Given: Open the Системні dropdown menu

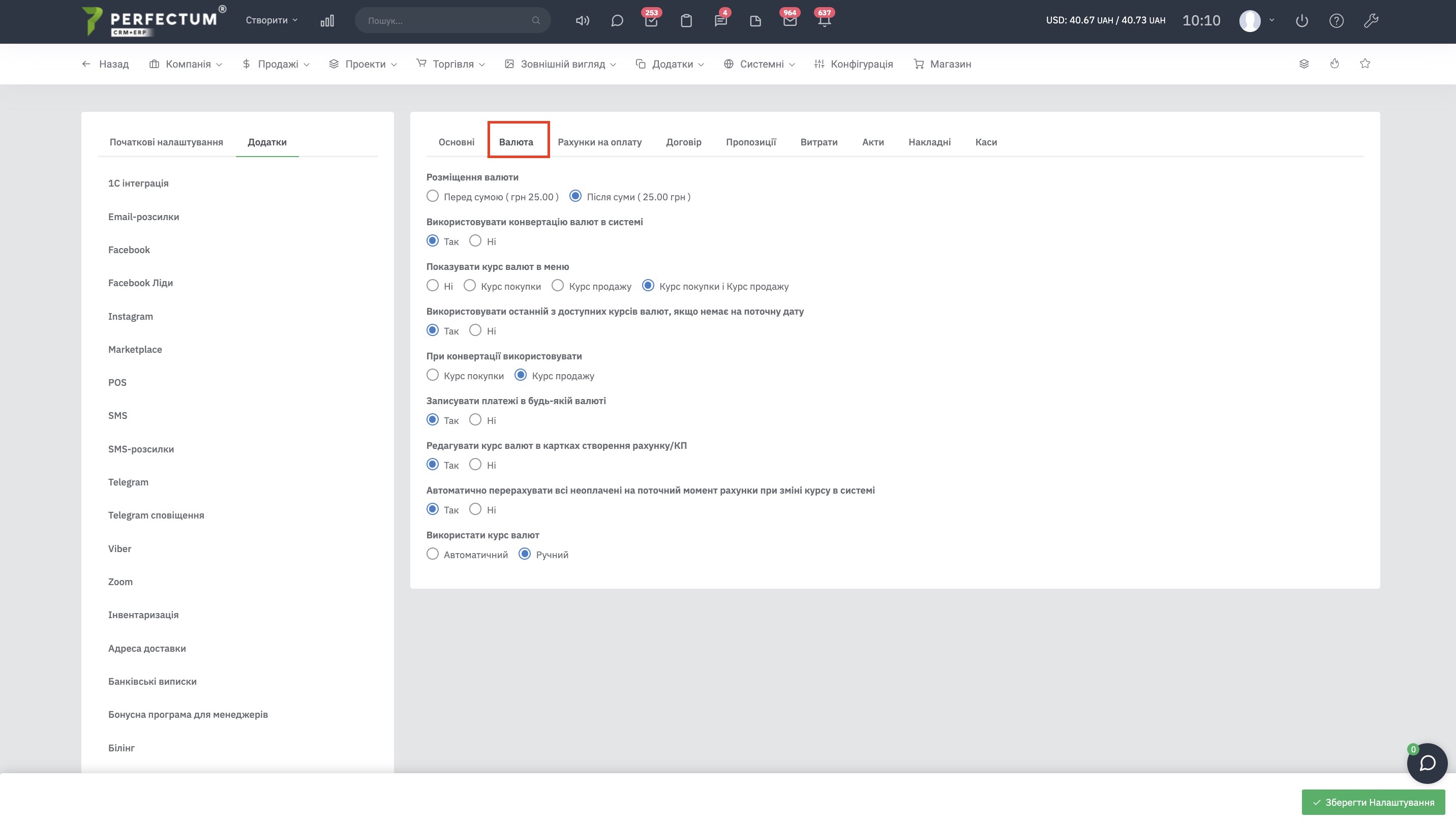Looking at the screenshot, I should 760,64.
